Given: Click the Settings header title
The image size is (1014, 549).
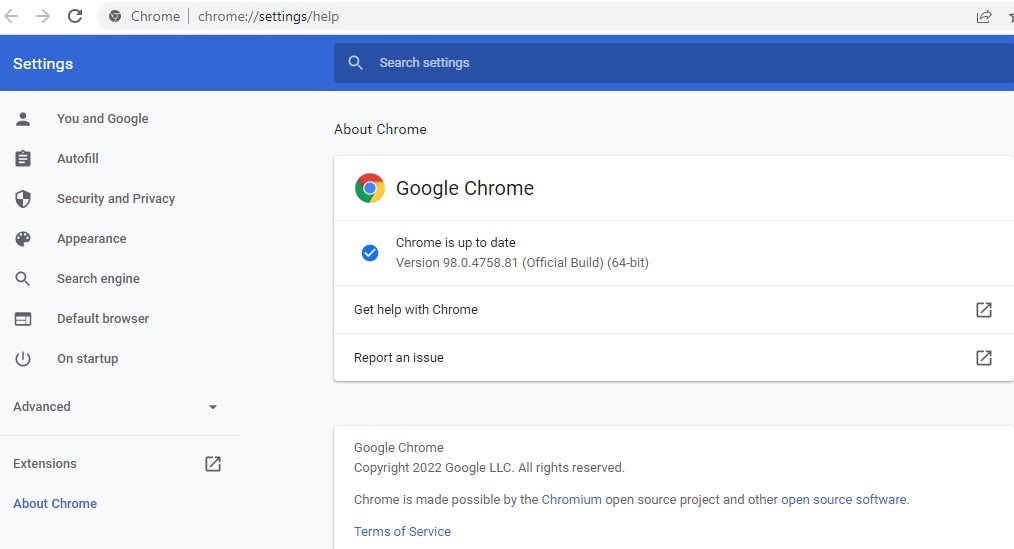Looking at the screenshot, I should click(43, 64).
